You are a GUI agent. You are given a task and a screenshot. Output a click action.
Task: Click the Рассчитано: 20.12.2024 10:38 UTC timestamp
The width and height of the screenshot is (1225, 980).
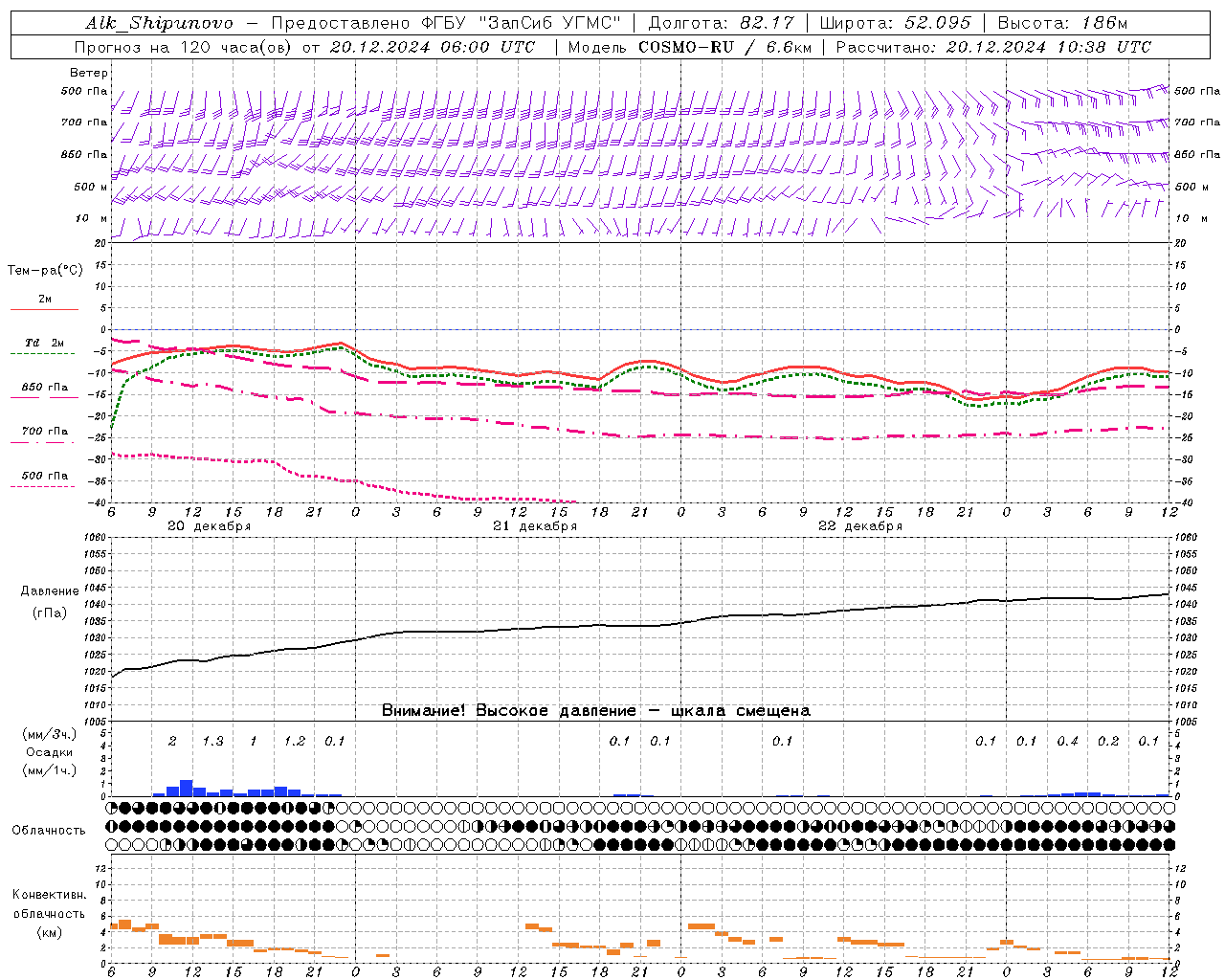[x=993, y=47]
